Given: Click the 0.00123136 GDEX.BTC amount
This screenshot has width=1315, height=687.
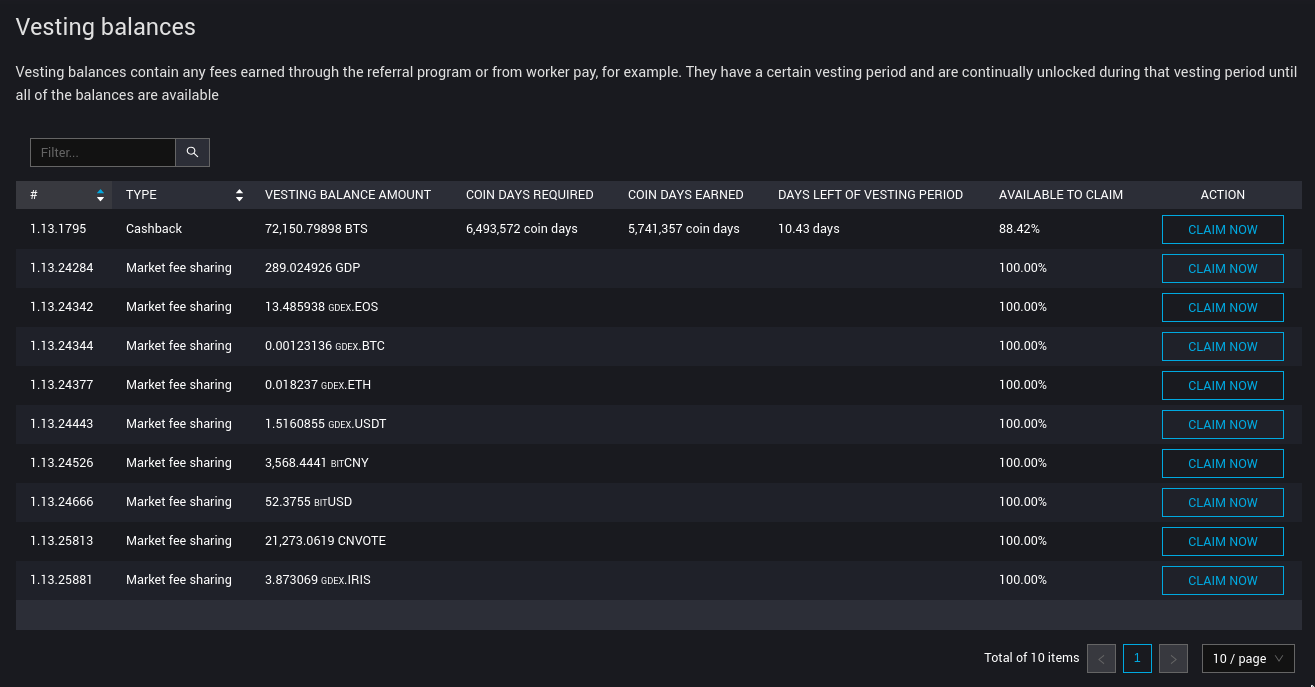Looking at the screenshot, I should pos(325,346).
